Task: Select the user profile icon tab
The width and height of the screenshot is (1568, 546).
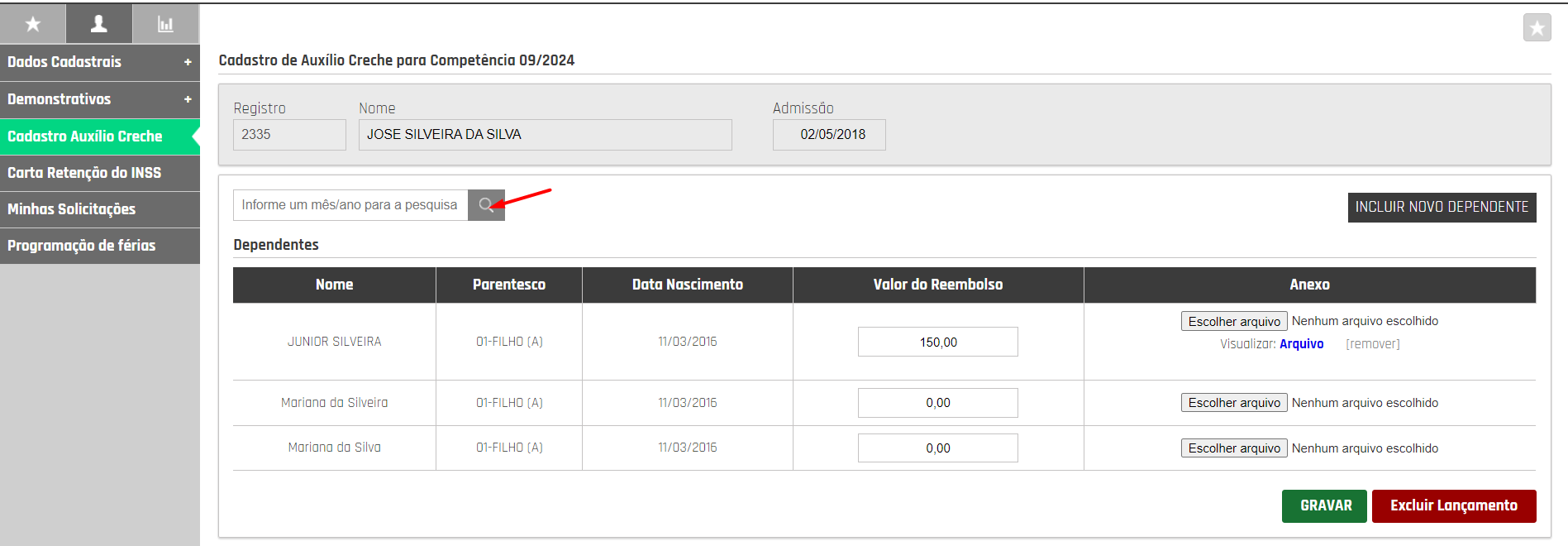Action: [99, 24]
